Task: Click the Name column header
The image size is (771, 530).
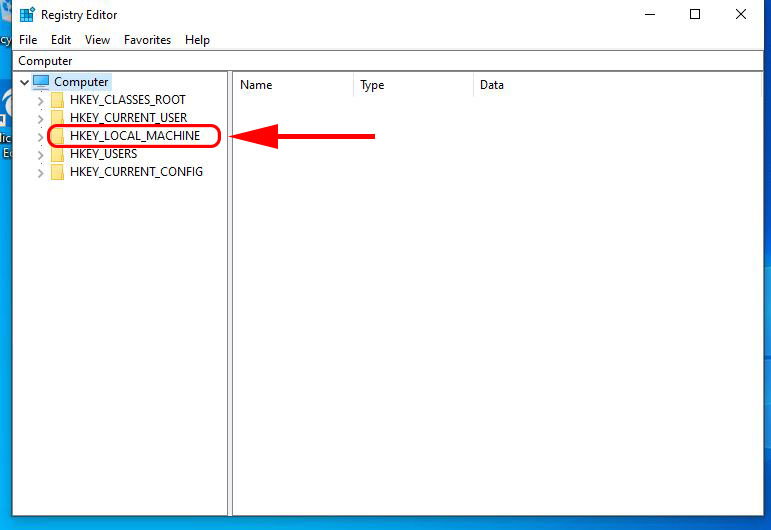Action: point(294,85)
